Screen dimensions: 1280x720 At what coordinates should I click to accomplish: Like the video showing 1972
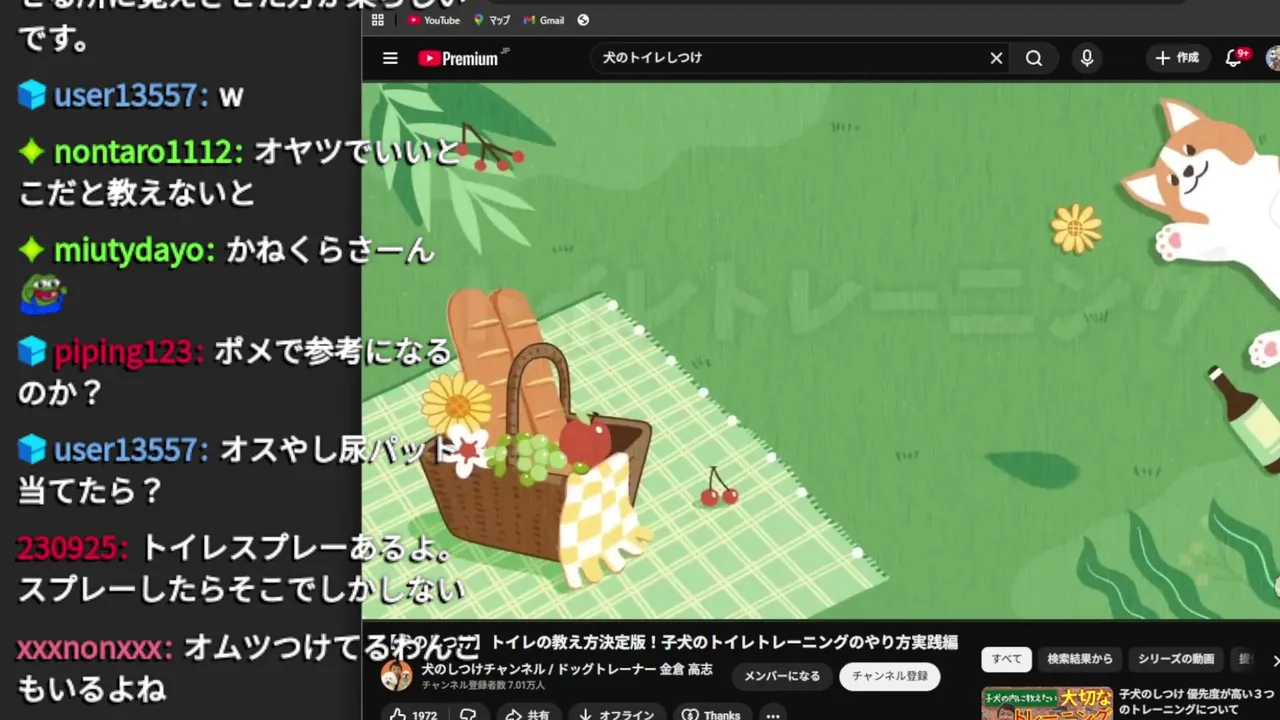[414, 714]
